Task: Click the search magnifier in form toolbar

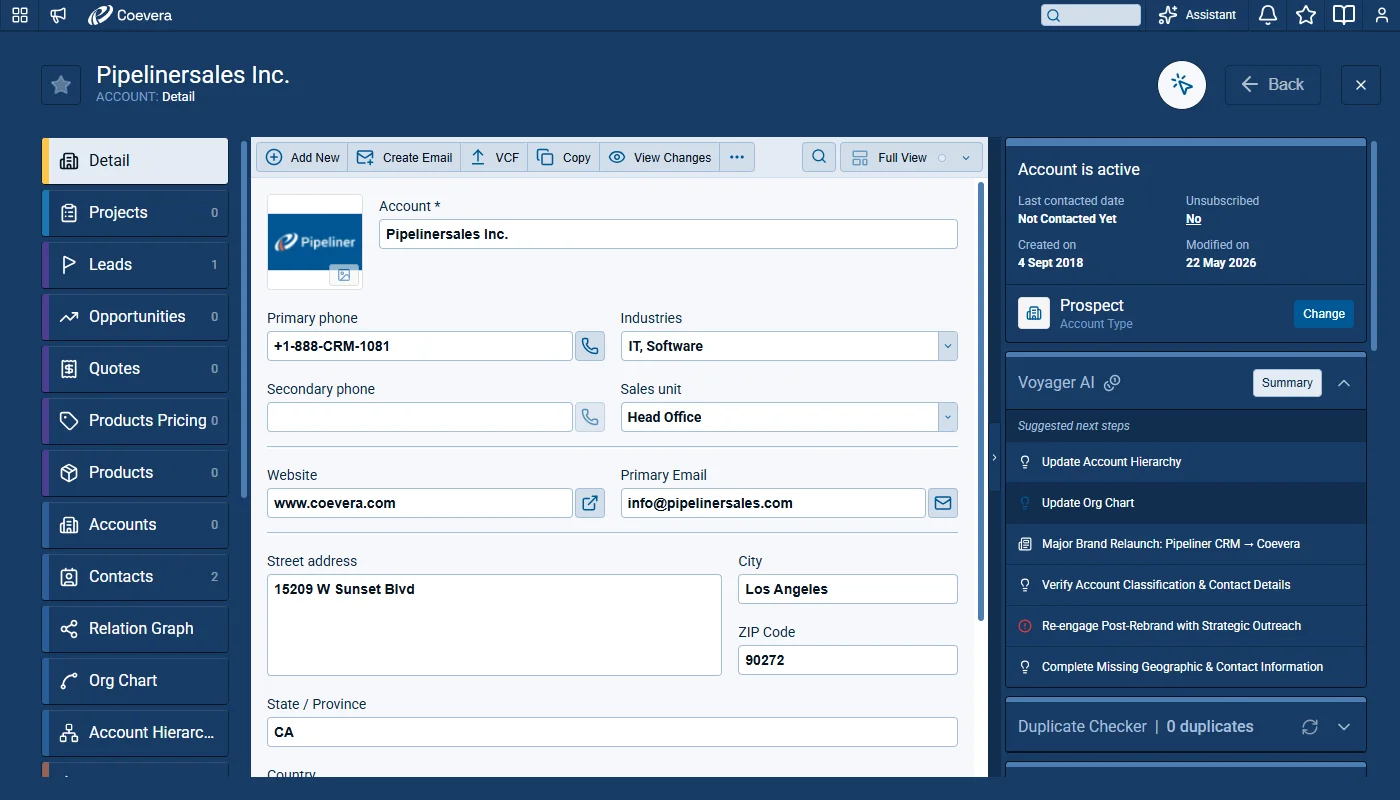Action: click(x=819, y=157)
